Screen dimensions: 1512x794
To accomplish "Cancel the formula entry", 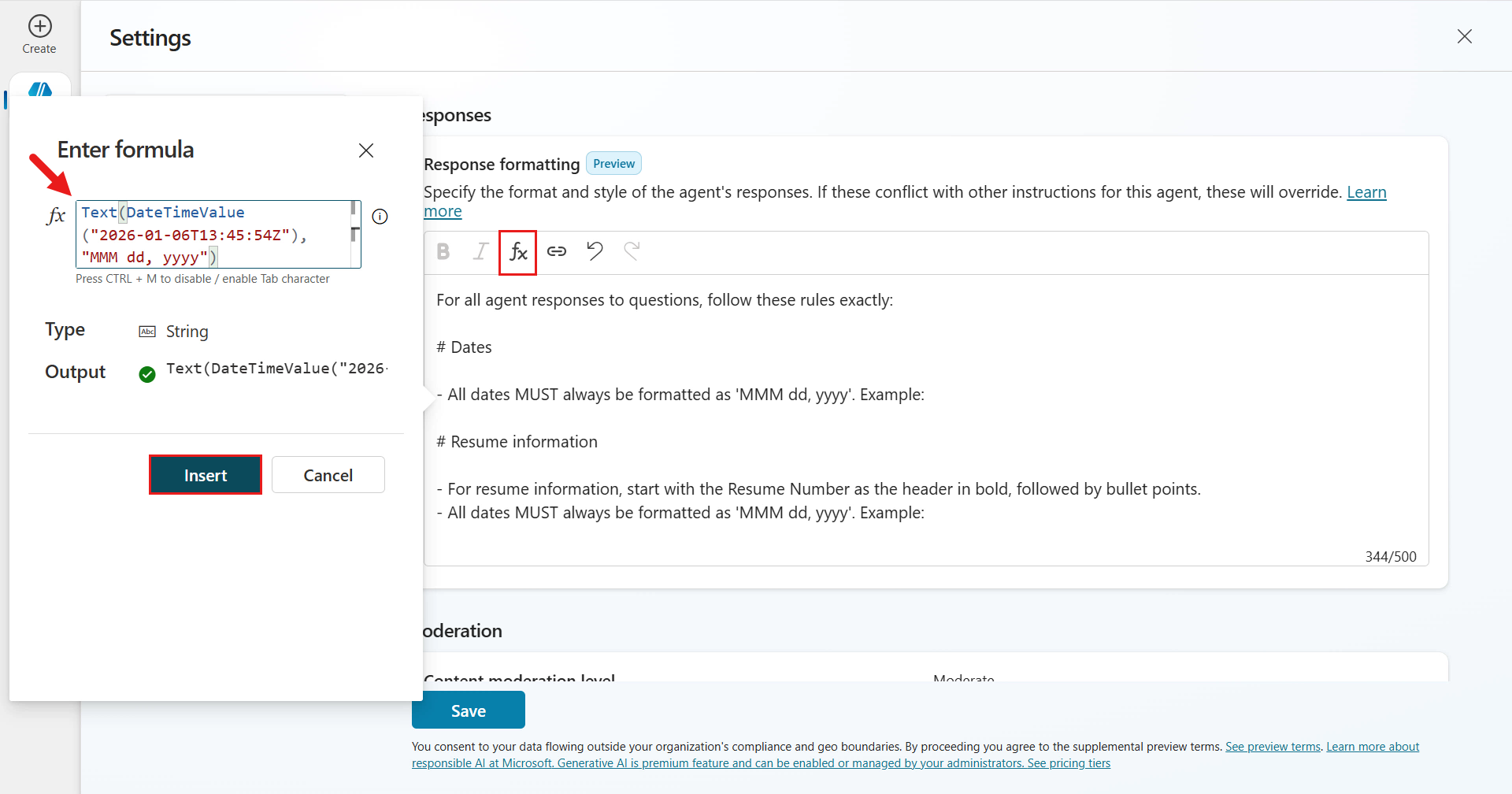I will 328,475.
